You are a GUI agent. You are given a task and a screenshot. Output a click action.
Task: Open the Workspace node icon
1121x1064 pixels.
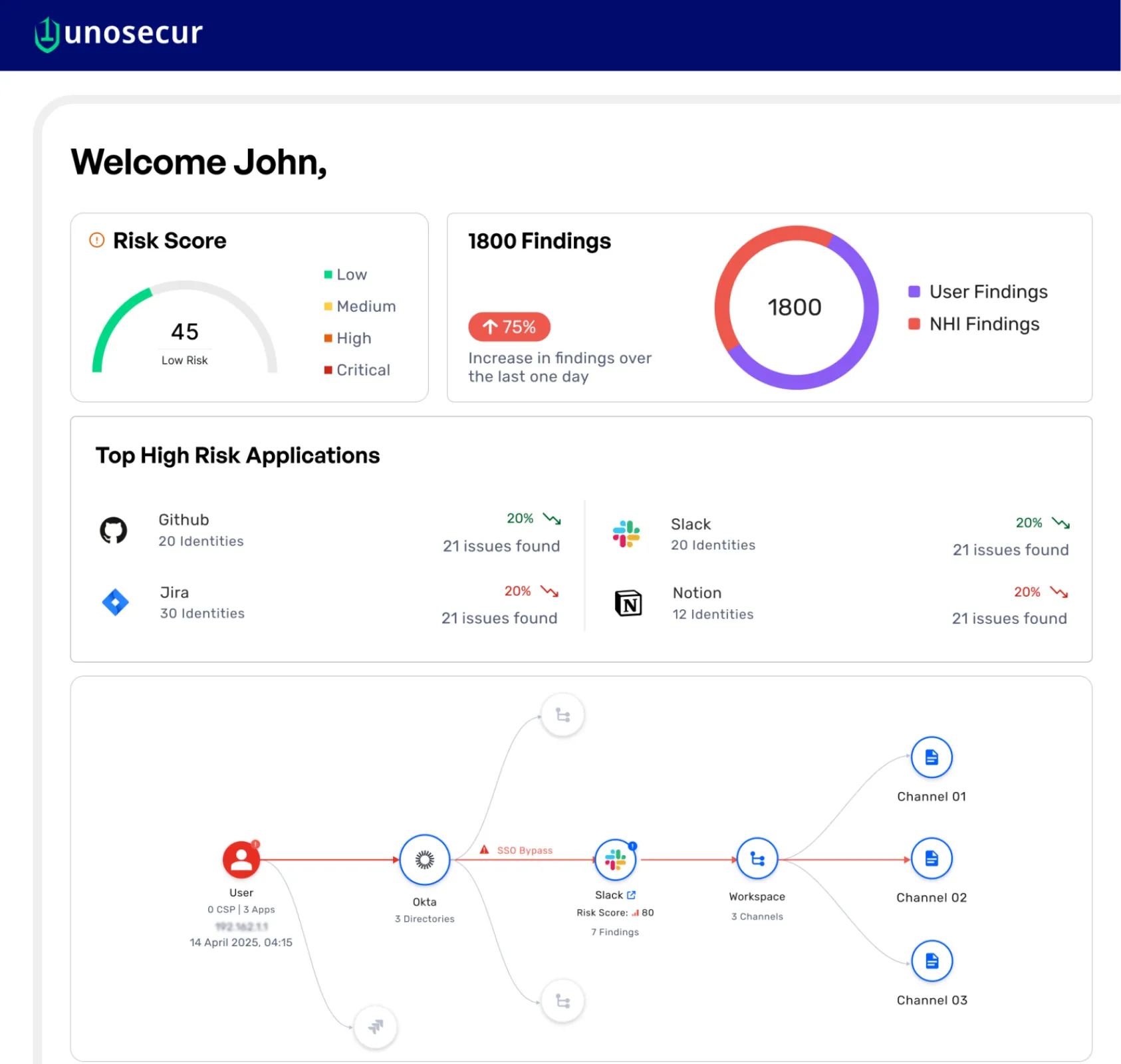coord(757,859)
